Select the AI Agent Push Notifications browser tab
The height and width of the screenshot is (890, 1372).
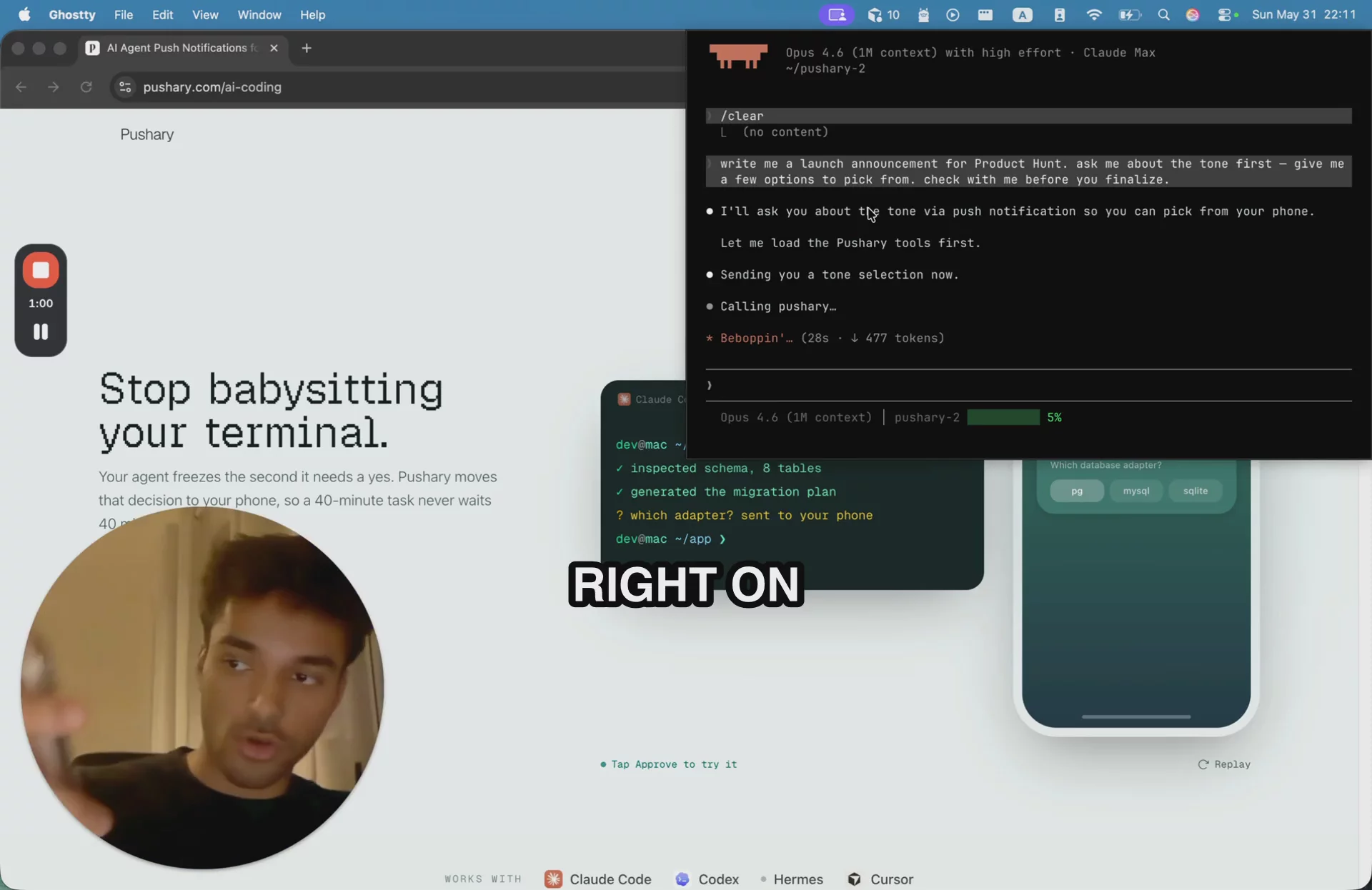click(x=182, y=48)
